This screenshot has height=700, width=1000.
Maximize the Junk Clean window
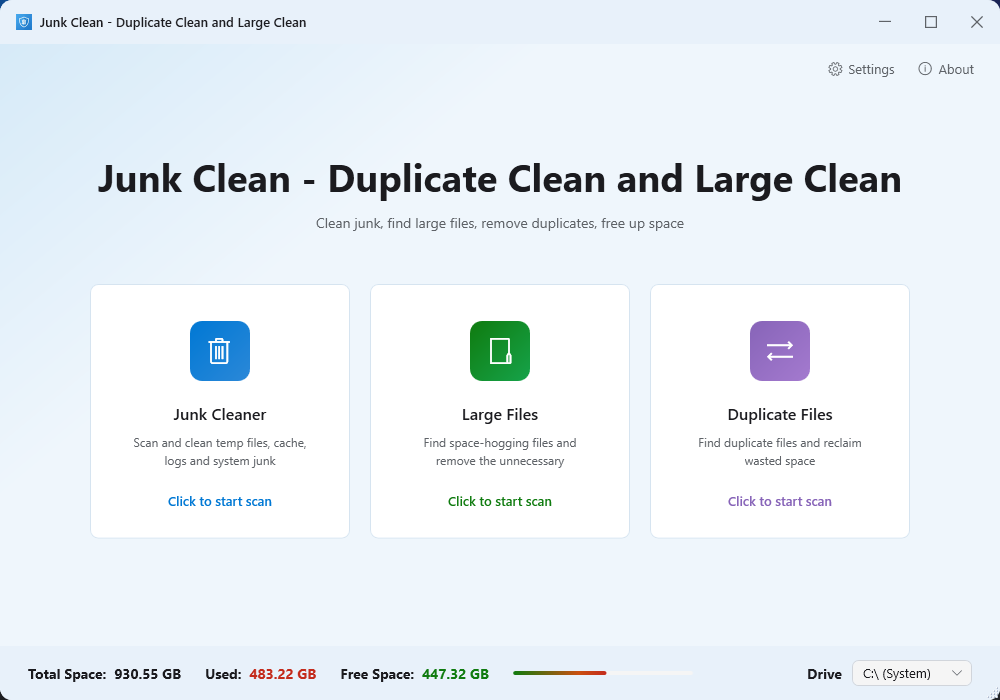930,22
